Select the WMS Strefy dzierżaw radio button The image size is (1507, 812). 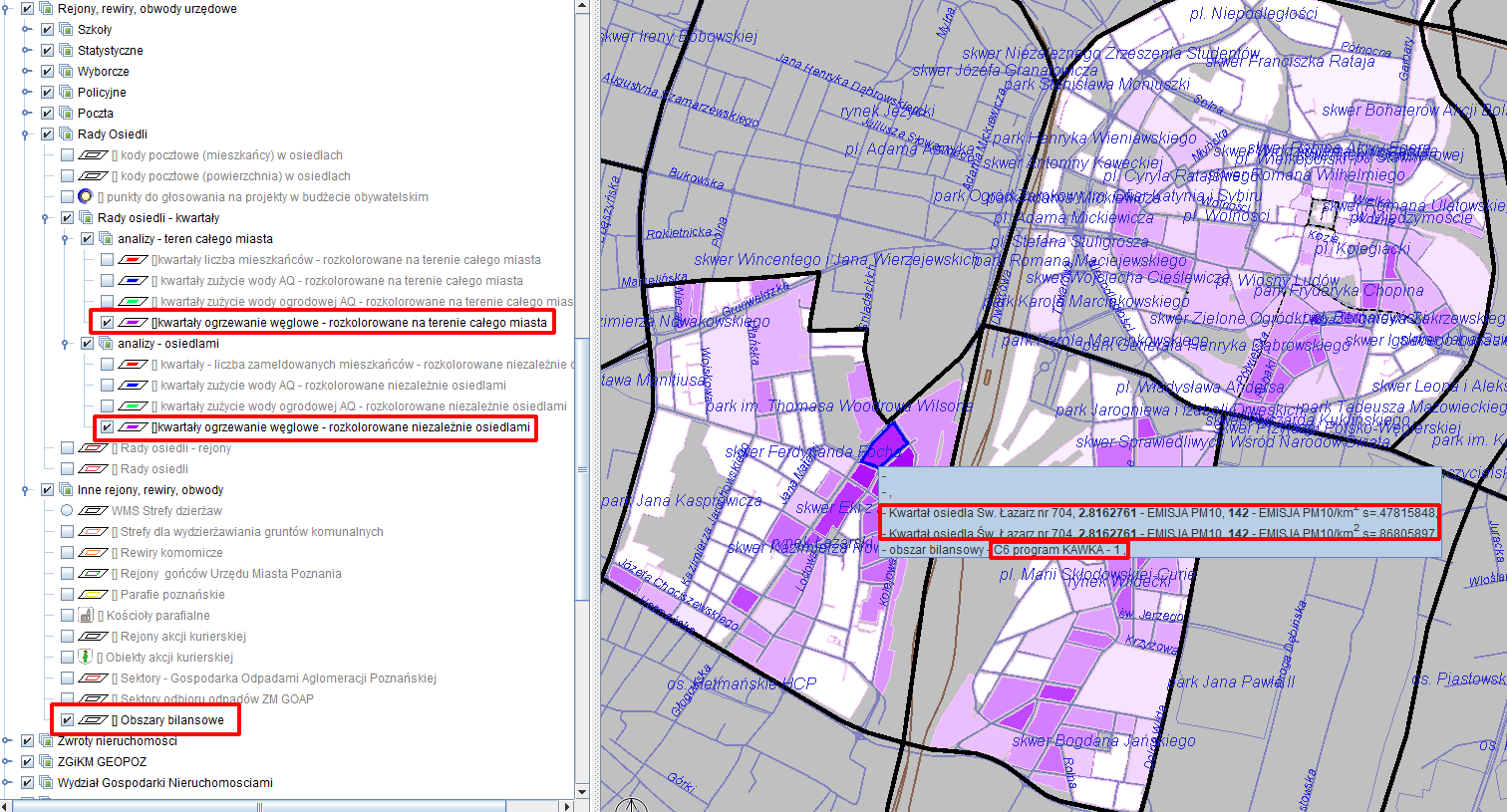[x=67, y=511]
